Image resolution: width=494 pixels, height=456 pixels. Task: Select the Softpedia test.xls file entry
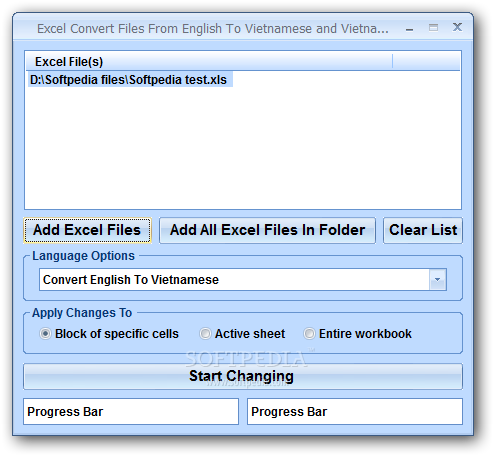click(x=130, y=80)
